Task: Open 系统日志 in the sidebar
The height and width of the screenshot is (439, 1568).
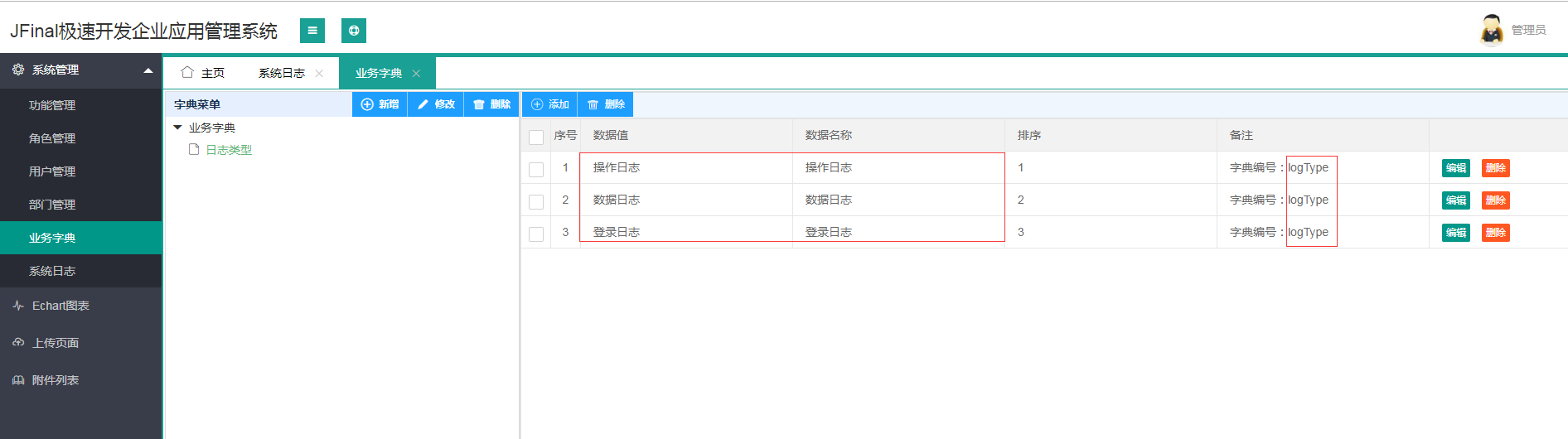Action: (81, 271)
